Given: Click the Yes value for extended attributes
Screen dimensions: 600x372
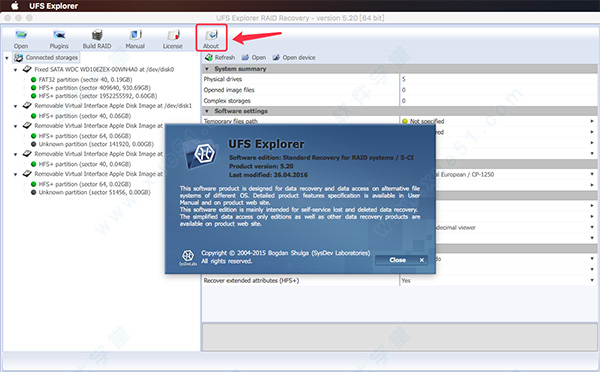Looking at the screenshot, I should tap(406, 281).
